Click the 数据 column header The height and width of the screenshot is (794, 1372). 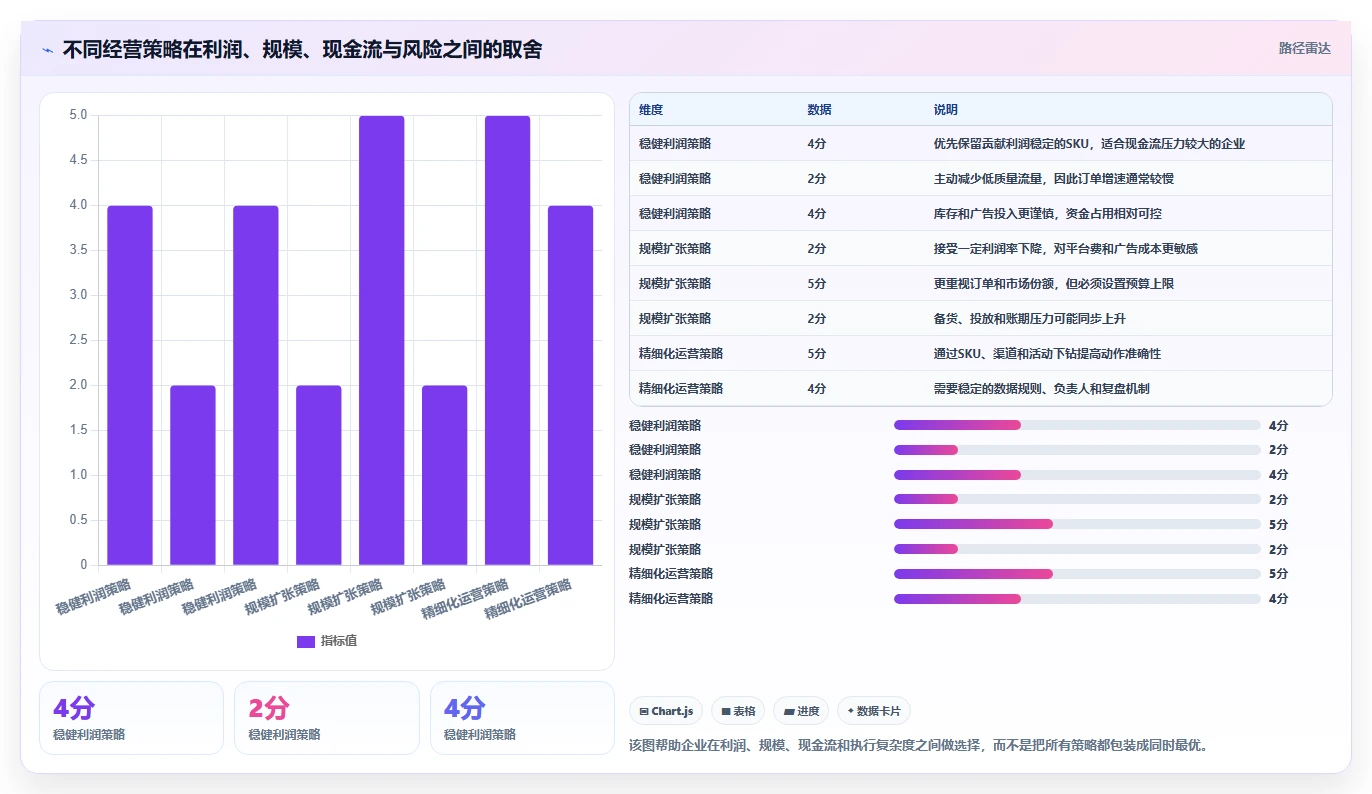pyautogui.click(x=819, y=110)
